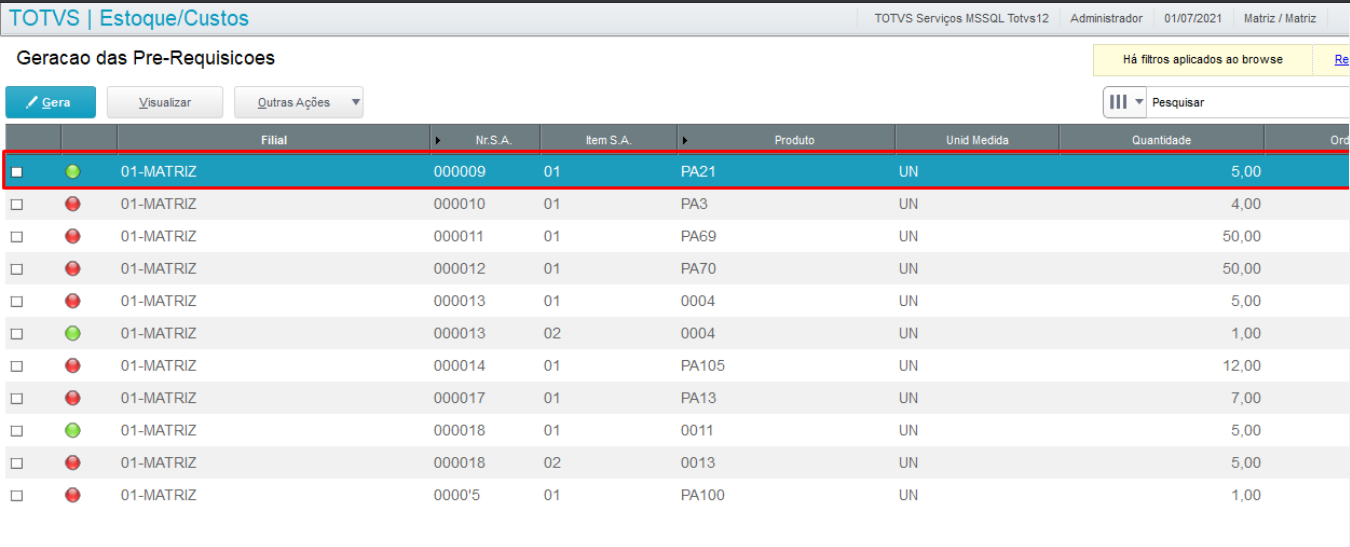Click into the Pesquisar search field
The height and width of the screenshot is (547, 1350).
tap(1248, 102)
